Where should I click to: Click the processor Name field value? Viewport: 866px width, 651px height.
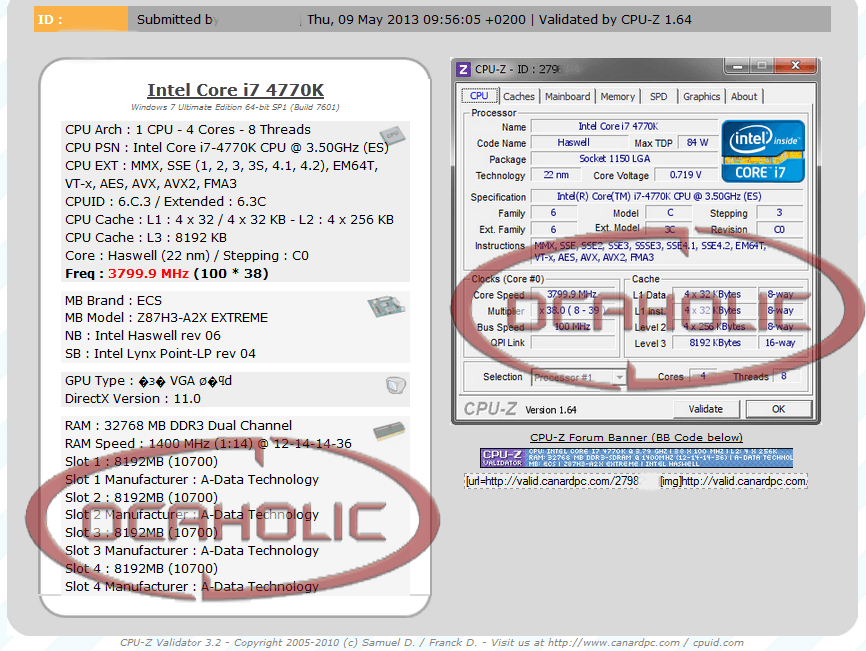(624, 126)
